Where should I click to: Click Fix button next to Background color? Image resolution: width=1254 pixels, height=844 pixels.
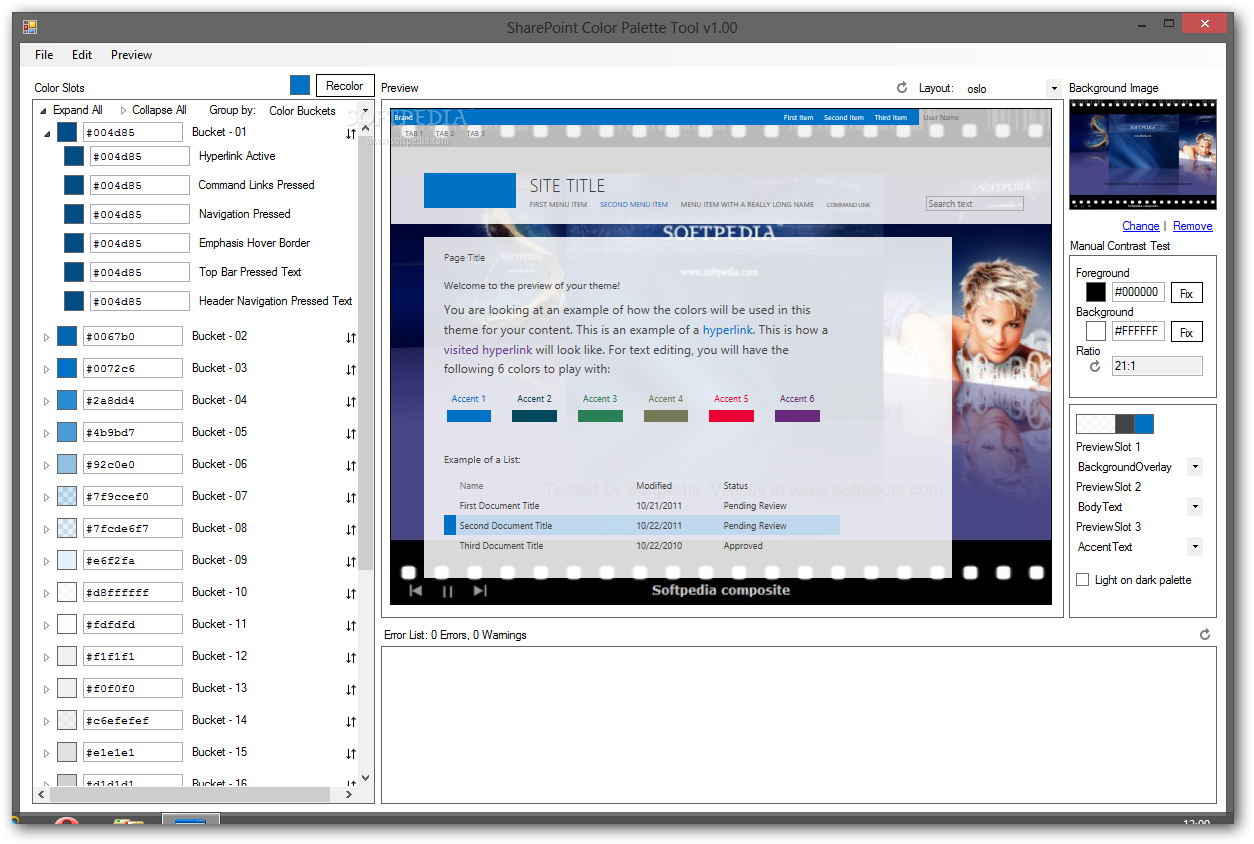tap(1186, 332)
